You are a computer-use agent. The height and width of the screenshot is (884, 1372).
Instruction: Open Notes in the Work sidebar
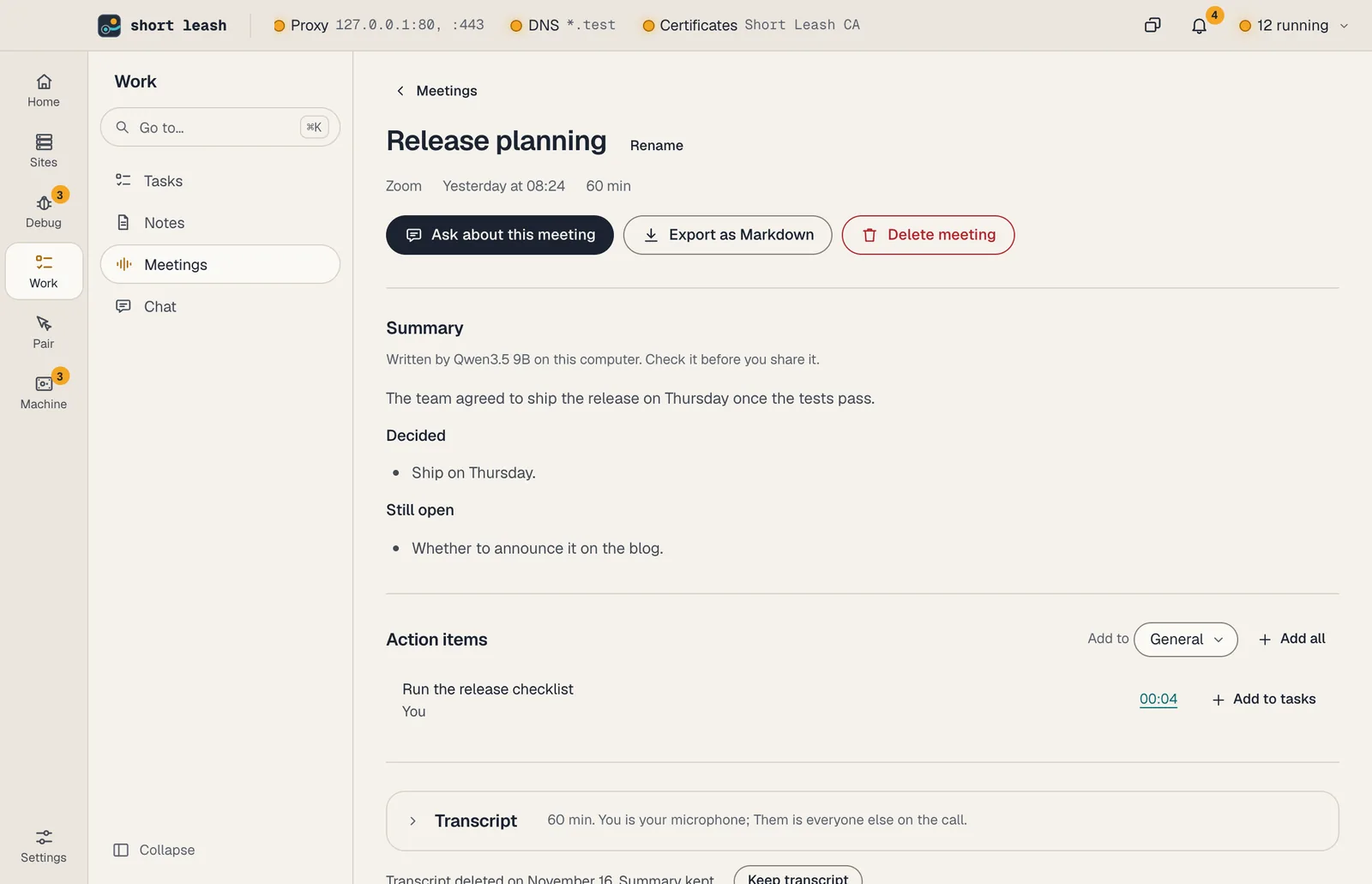[220, 223]
